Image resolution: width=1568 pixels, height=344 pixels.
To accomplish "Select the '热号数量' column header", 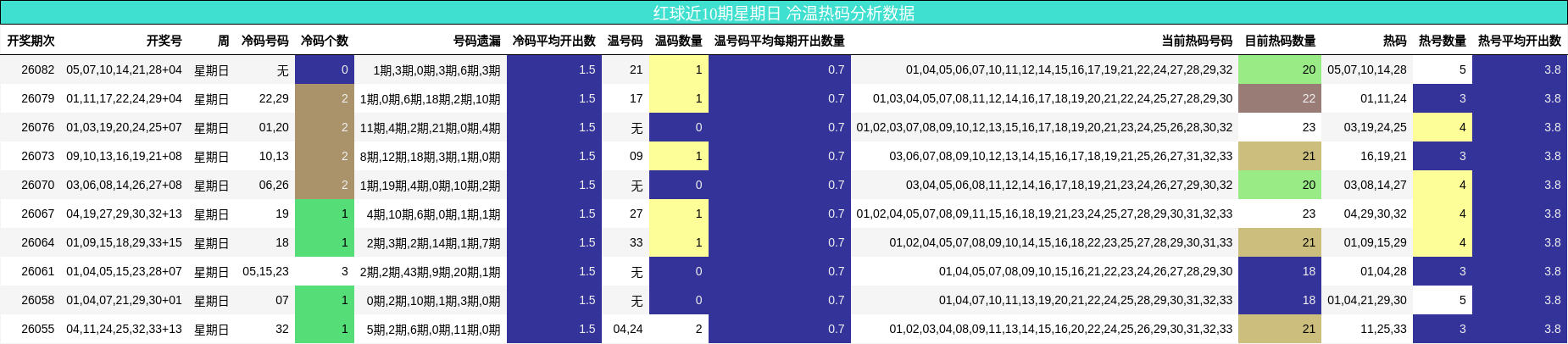I will (1443, 41).
